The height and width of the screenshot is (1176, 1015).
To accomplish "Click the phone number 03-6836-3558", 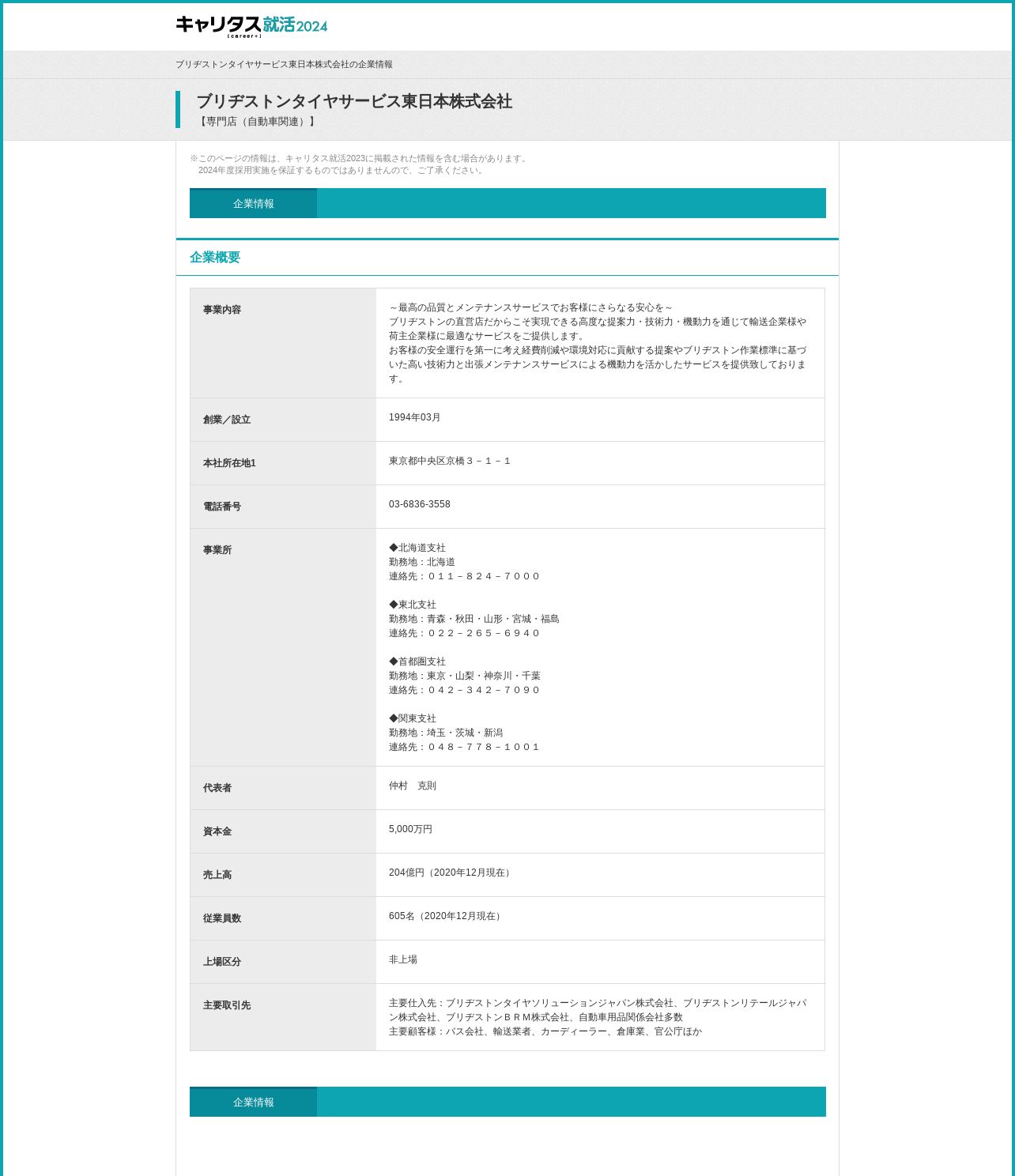I will tap(420, 504).
